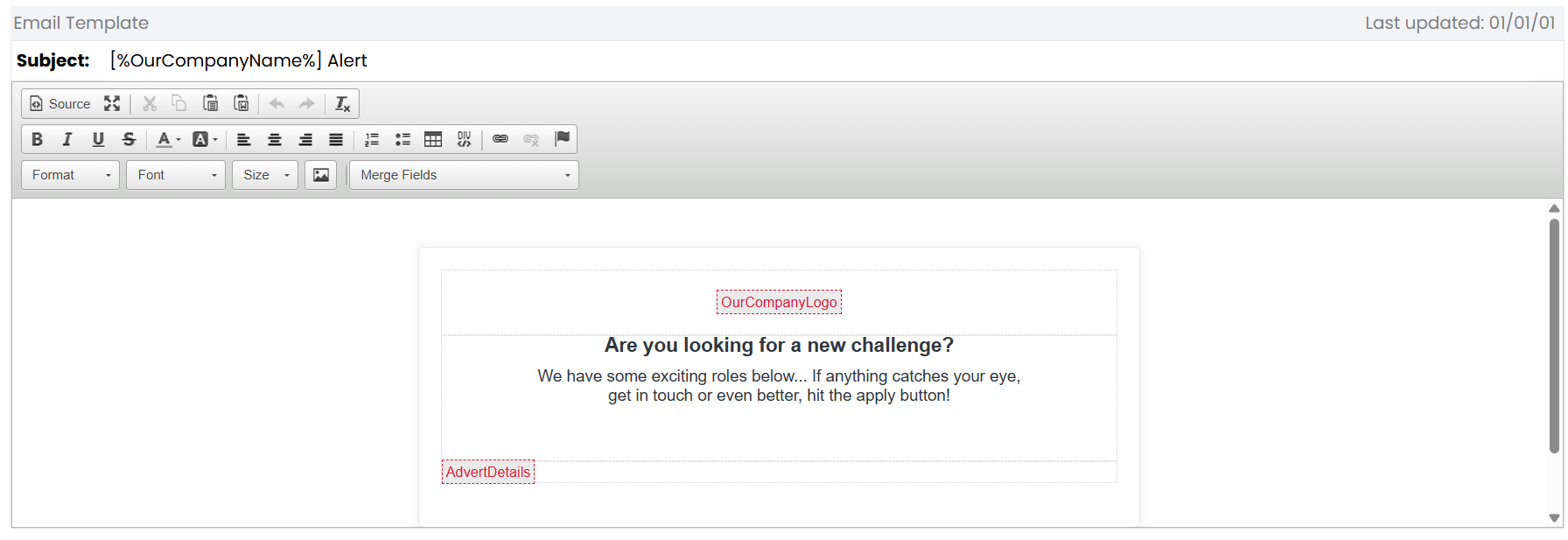Apply Strikethrough formatting

129,139
